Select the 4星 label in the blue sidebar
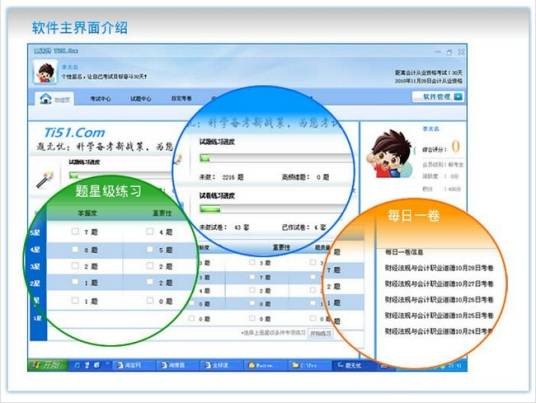 35,250
